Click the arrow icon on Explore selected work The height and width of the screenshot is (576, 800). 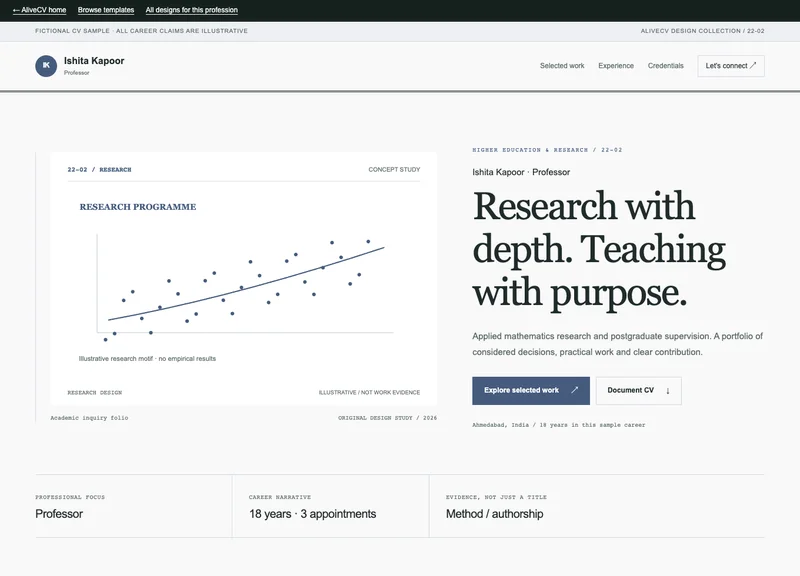tap(574, 390)
